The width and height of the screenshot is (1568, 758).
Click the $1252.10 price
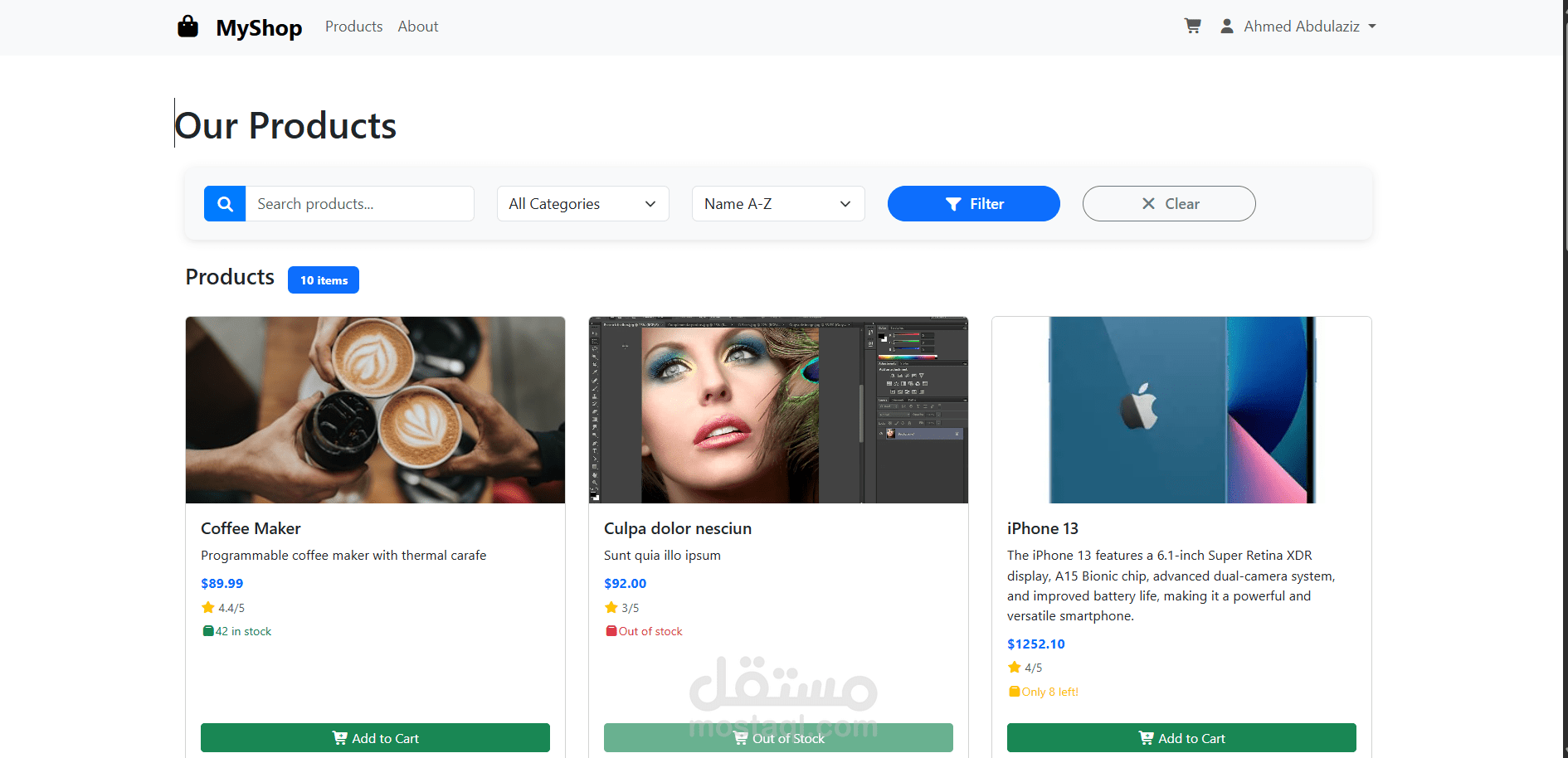pos(1036,644)
